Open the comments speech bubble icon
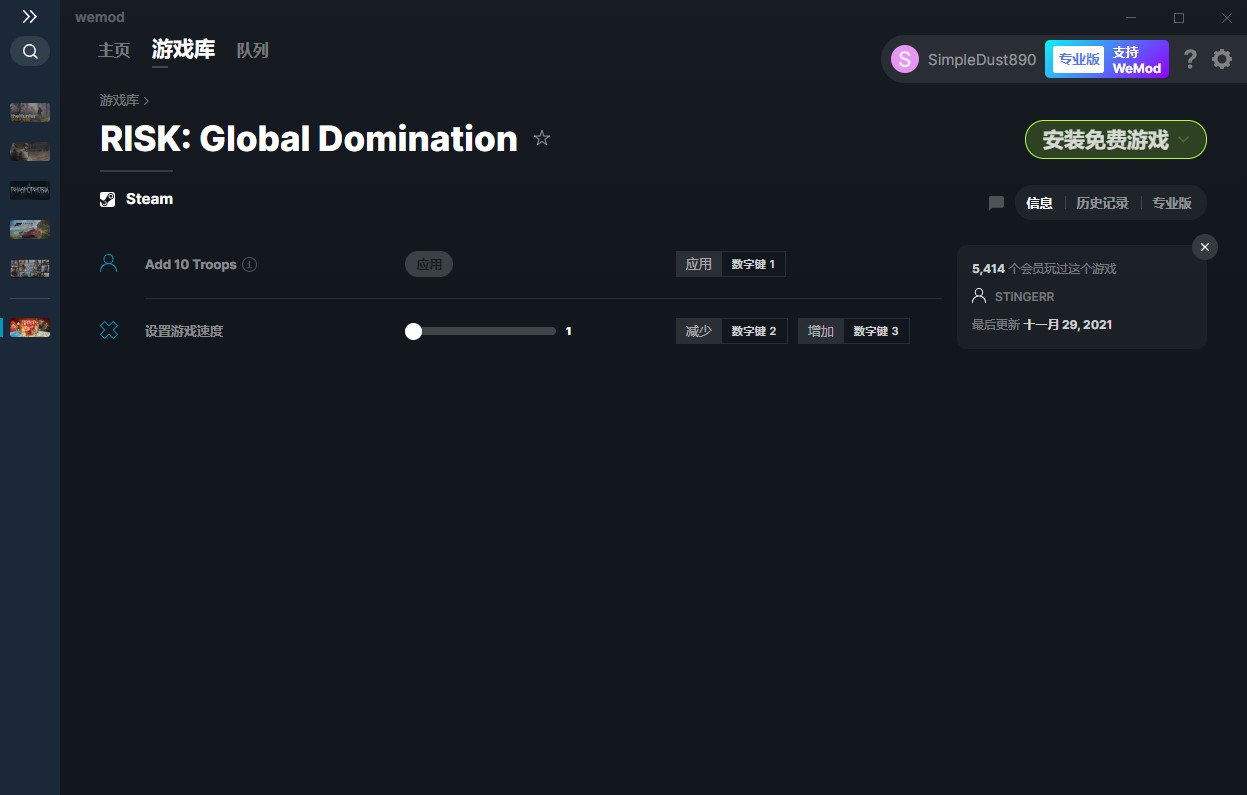The image size is (1247, 795). point(996,203)
